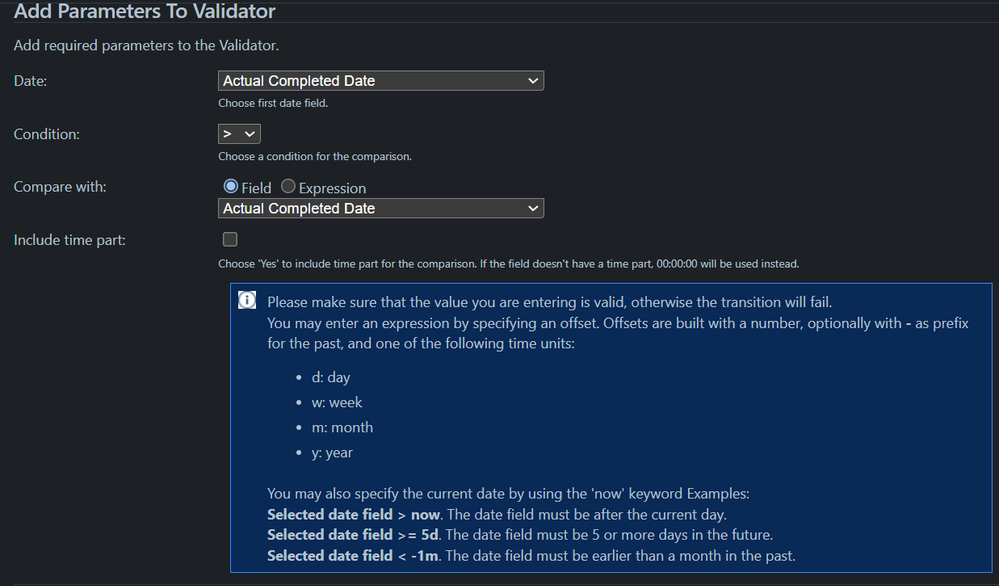Click the Add Parameters To Validator heading
Image resolution: width=999 pixels, height=586 pixels.
click(144, 12)
